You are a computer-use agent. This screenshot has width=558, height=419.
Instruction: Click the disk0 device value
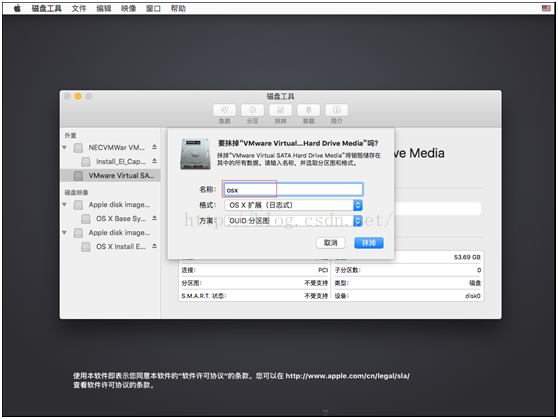473,296
